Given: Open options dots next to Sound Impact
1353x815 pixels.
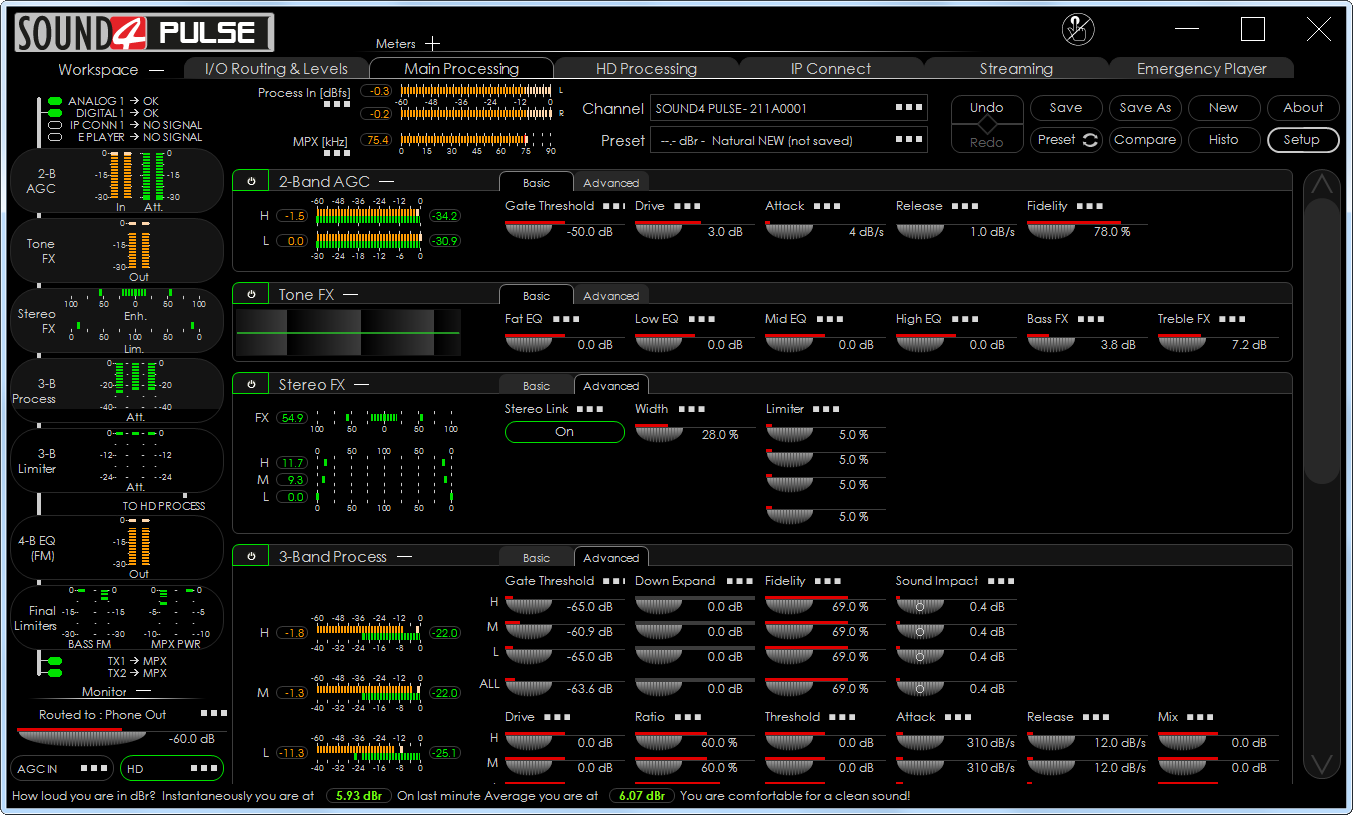Looking at the screenshot, I should 1001,581.
